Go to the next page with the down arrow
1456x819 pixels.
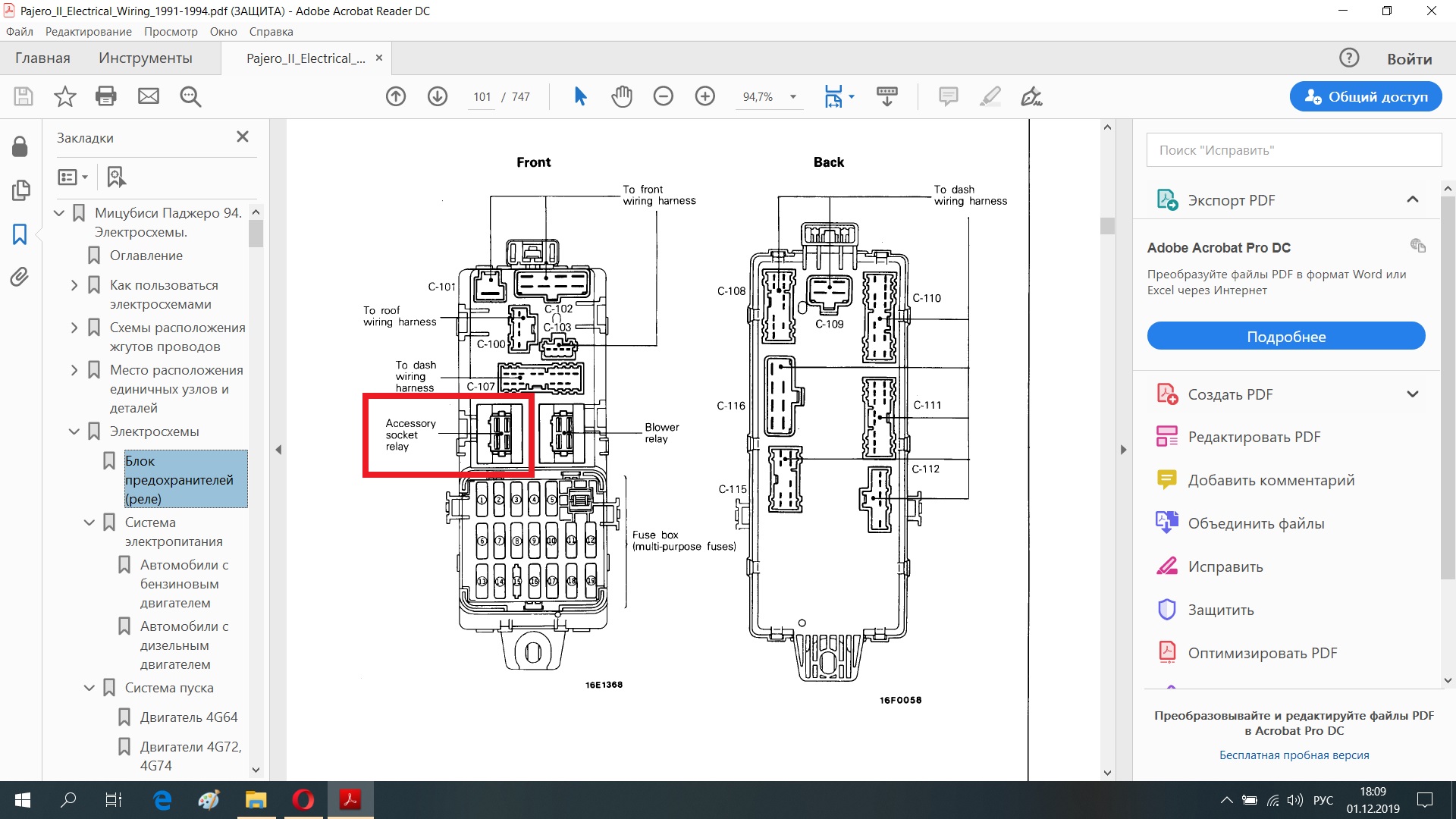click(438, 96)
